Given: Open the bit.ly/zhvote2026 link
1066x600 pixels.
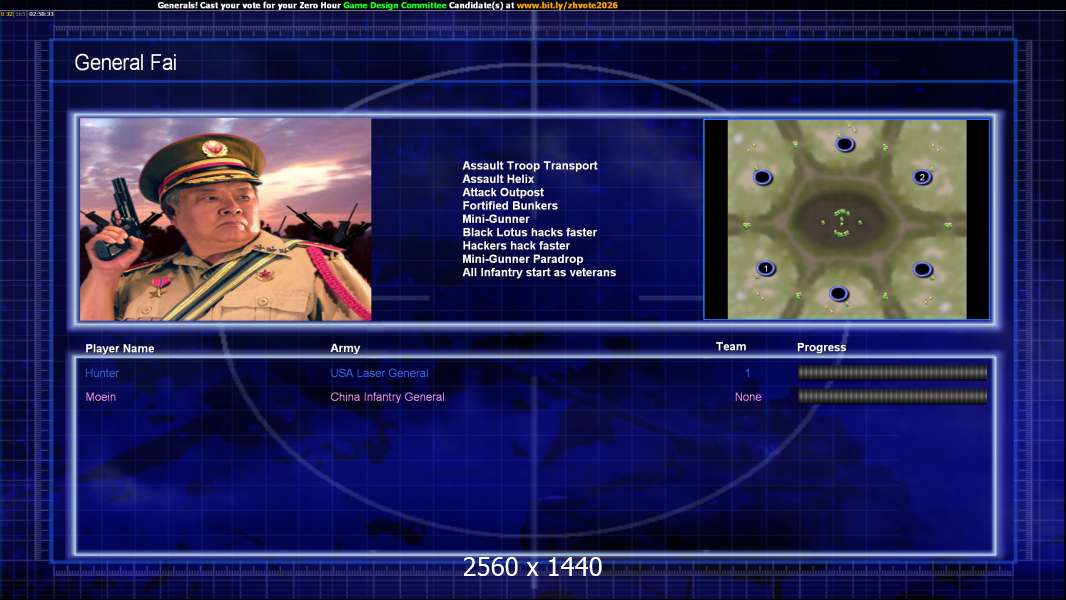Looking at the screenshot, I should [567, 5].
